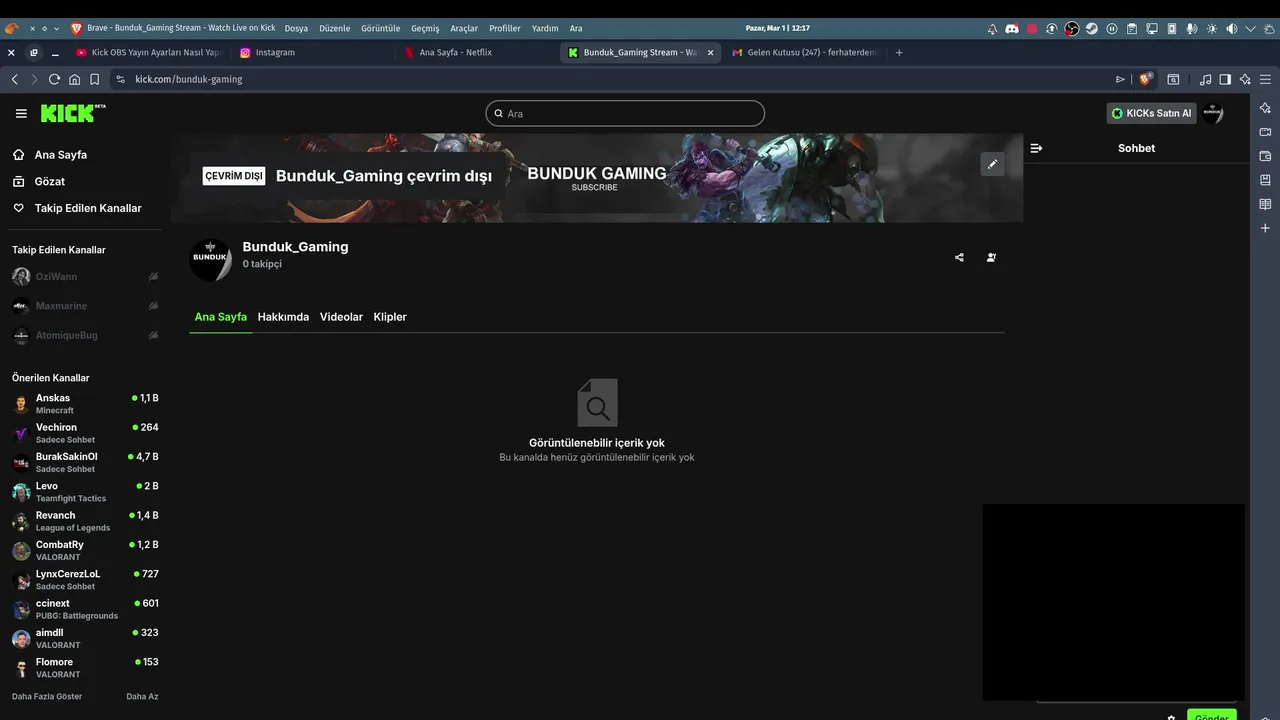1280x720 pixels.
Task: Click the green KICK logo
Action: [72, 113]
